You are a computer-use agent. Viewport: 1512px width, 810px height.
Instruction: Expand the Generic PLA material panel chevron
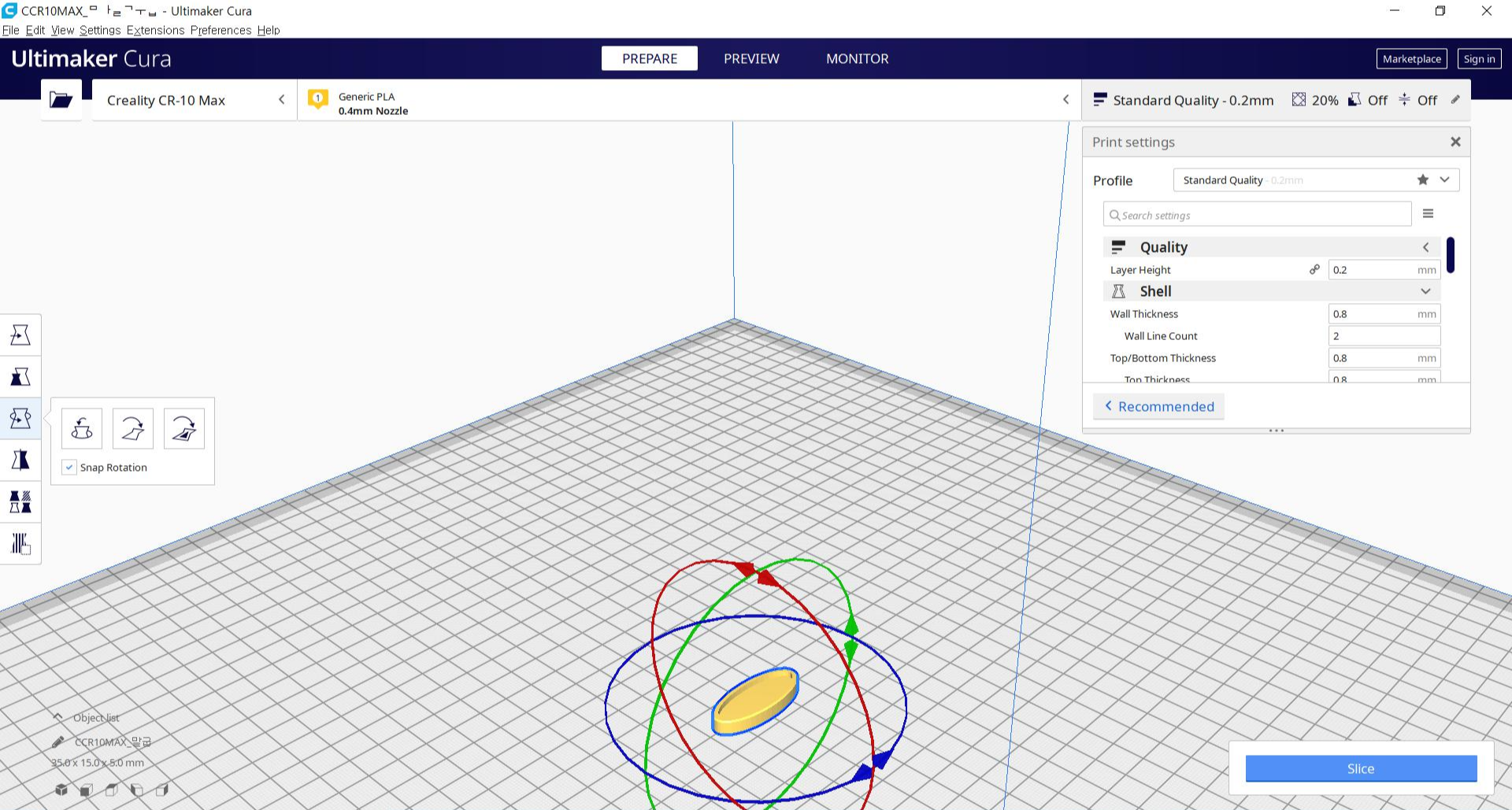pyautogui.click(x=1065, y=100)
